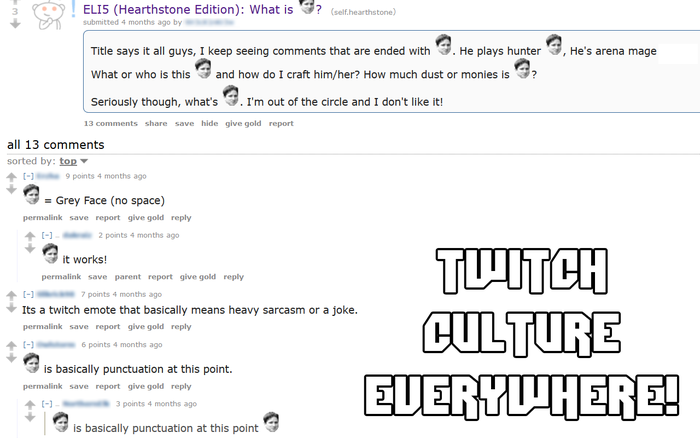
Task: Click 'give gold' under the post
Action: coord(243,123)
